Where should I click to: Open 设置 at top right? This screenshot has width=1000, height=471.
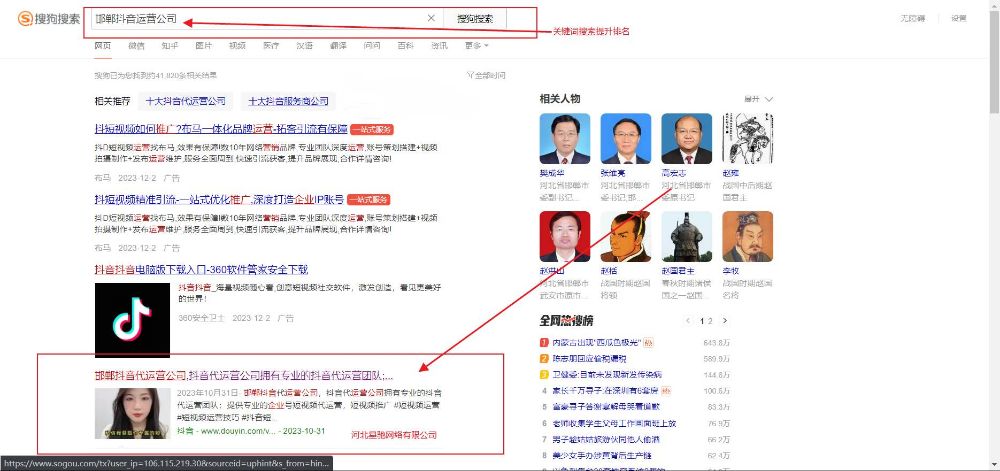pos(959,18)
